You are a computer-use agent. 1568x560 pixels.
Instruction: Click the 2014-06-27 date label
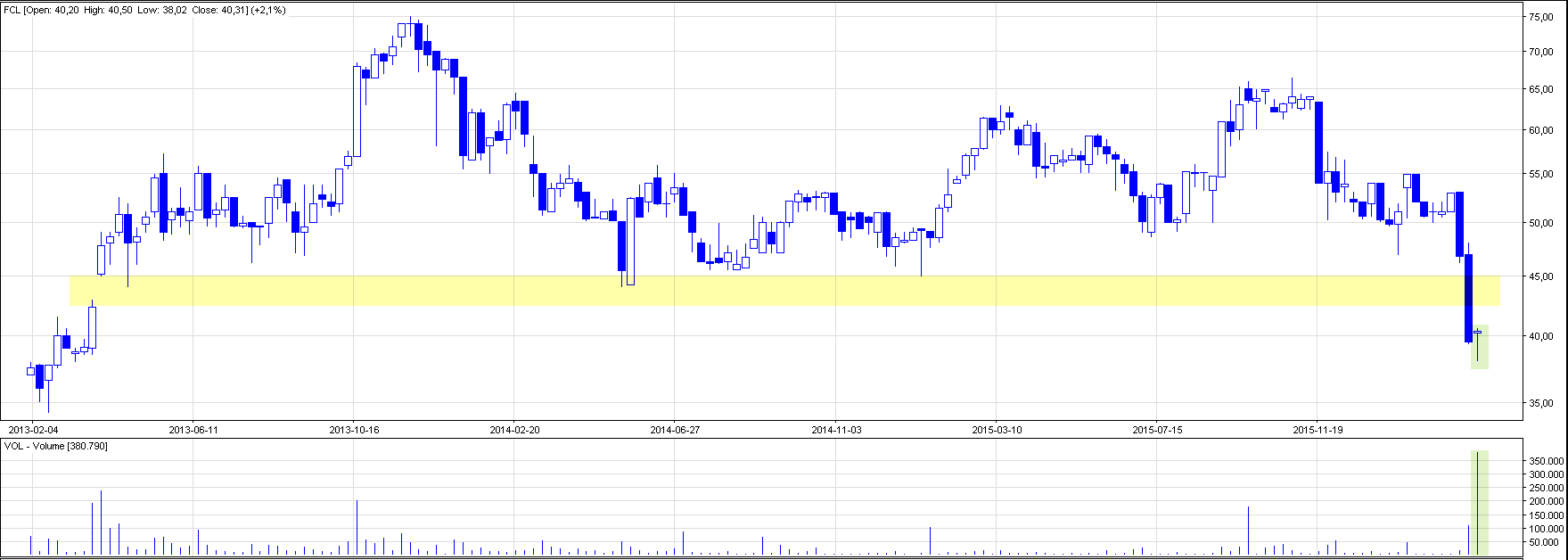click(x=675, y=430)
